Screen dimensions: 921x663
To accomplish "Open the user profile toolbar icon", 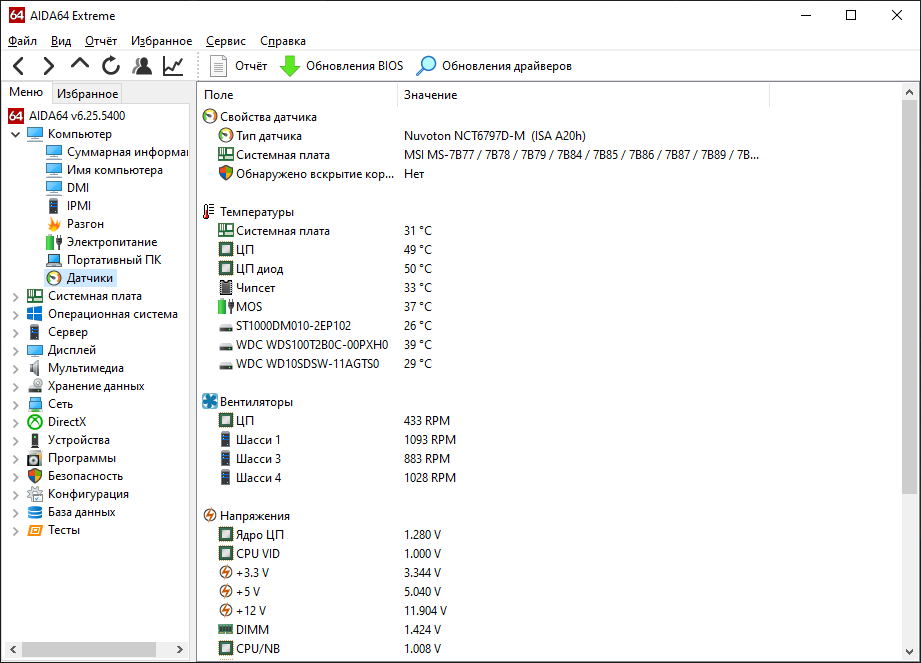I will pos(142,66).
